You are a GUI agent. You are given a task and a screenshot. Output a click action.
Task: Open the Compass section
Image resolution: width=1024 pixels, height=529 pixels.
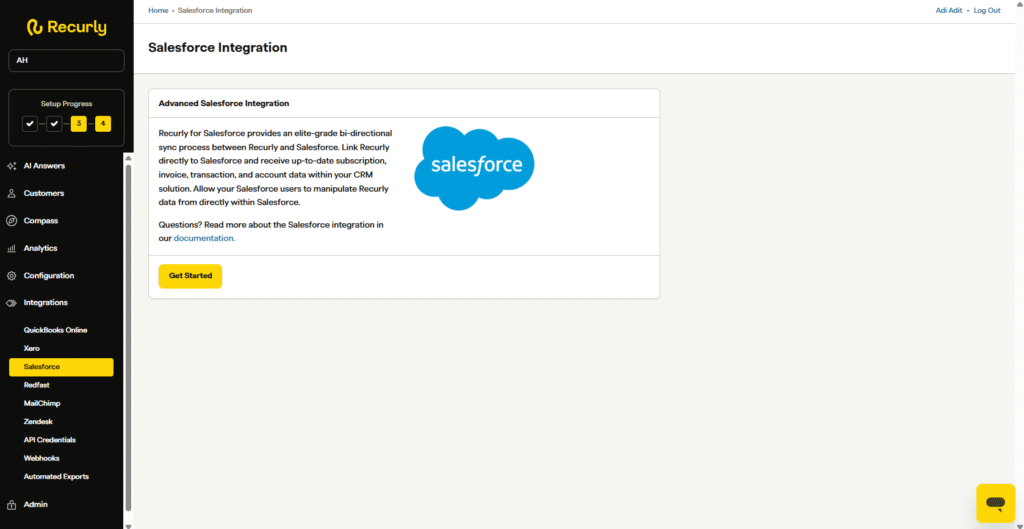click(x=40, y=221)
